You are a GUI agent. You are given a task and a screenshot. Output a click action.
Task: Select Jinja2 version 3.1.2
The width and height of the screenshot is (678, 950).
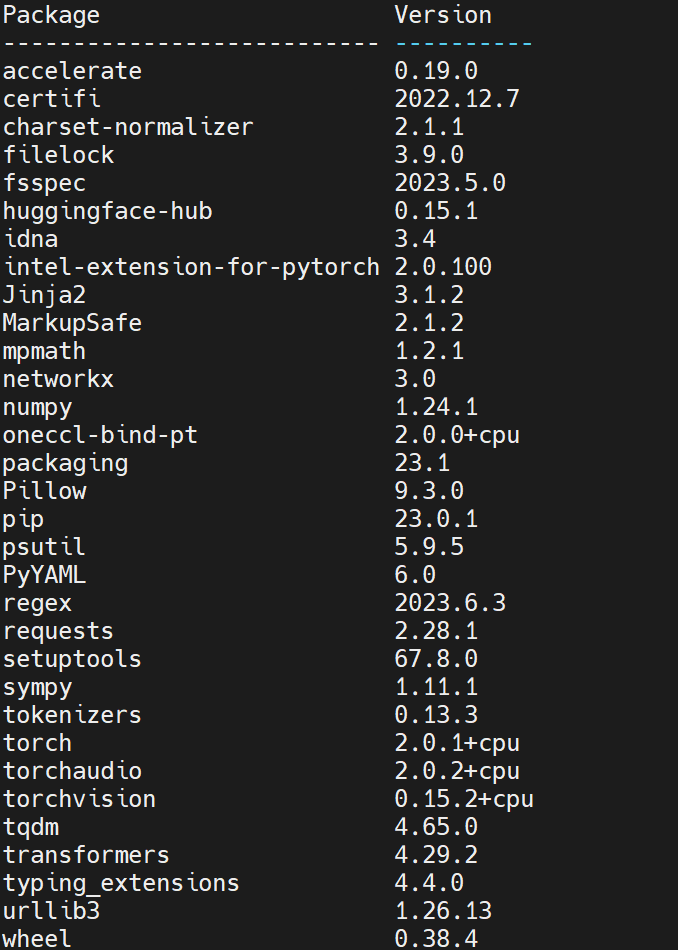click(x=429, y=294)
